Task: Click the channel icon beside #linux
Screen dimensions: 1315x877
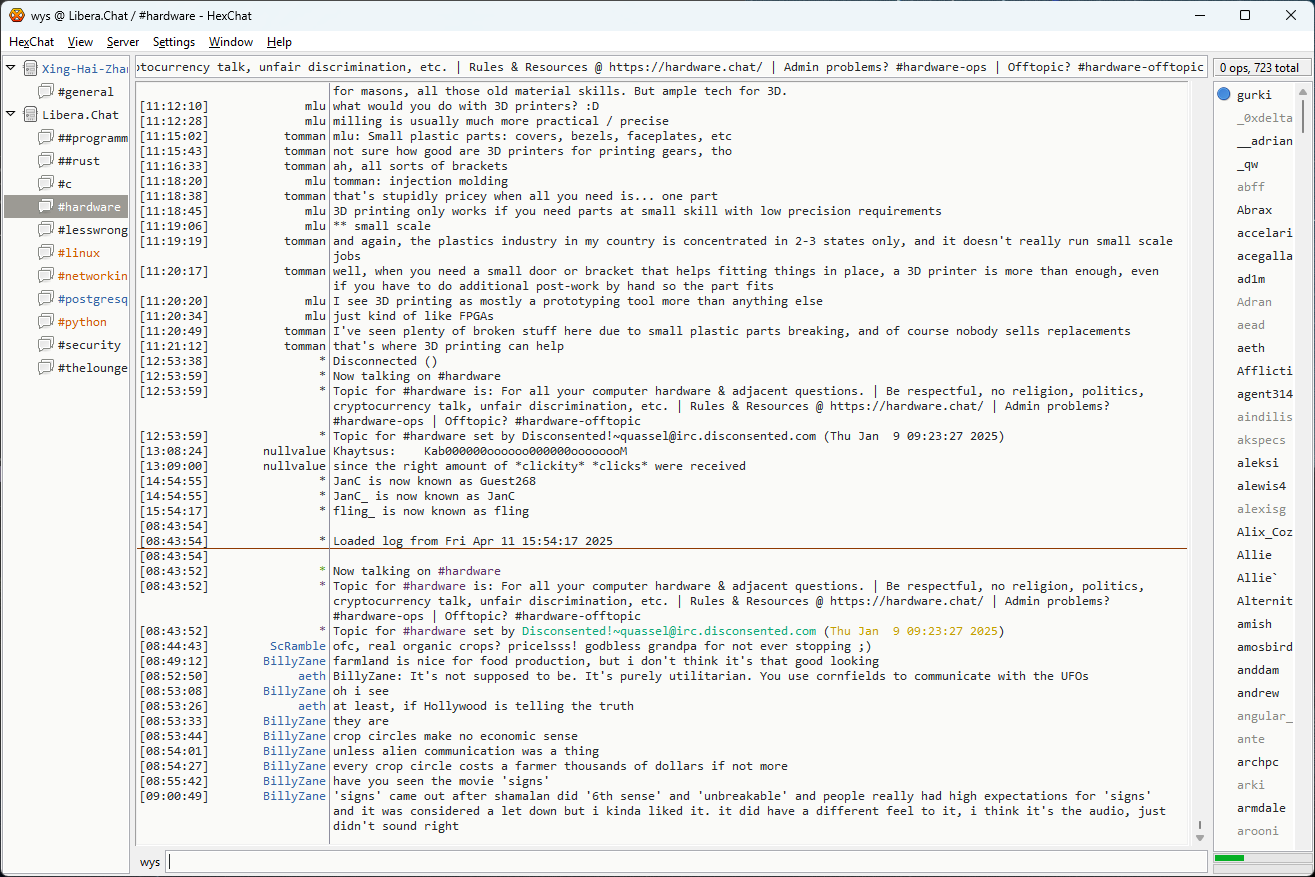Action: (x=45, y=253)
